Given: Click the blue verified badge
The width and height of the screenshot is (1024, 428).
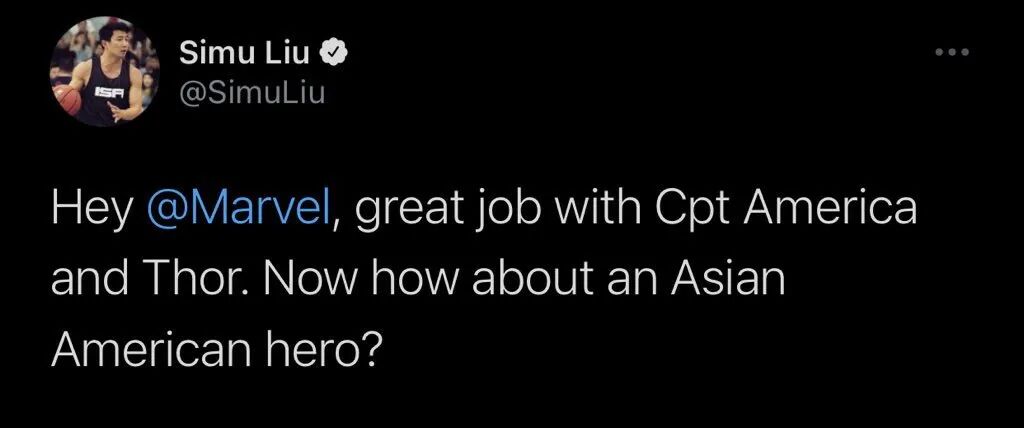Looking at the screenshot, I should pos(339,53).
